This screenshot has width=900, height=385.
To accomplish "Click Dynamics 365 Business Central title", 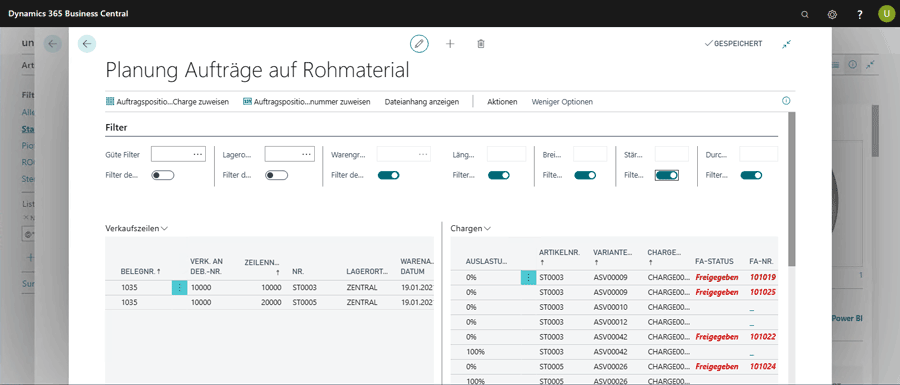I will (68, 14).
